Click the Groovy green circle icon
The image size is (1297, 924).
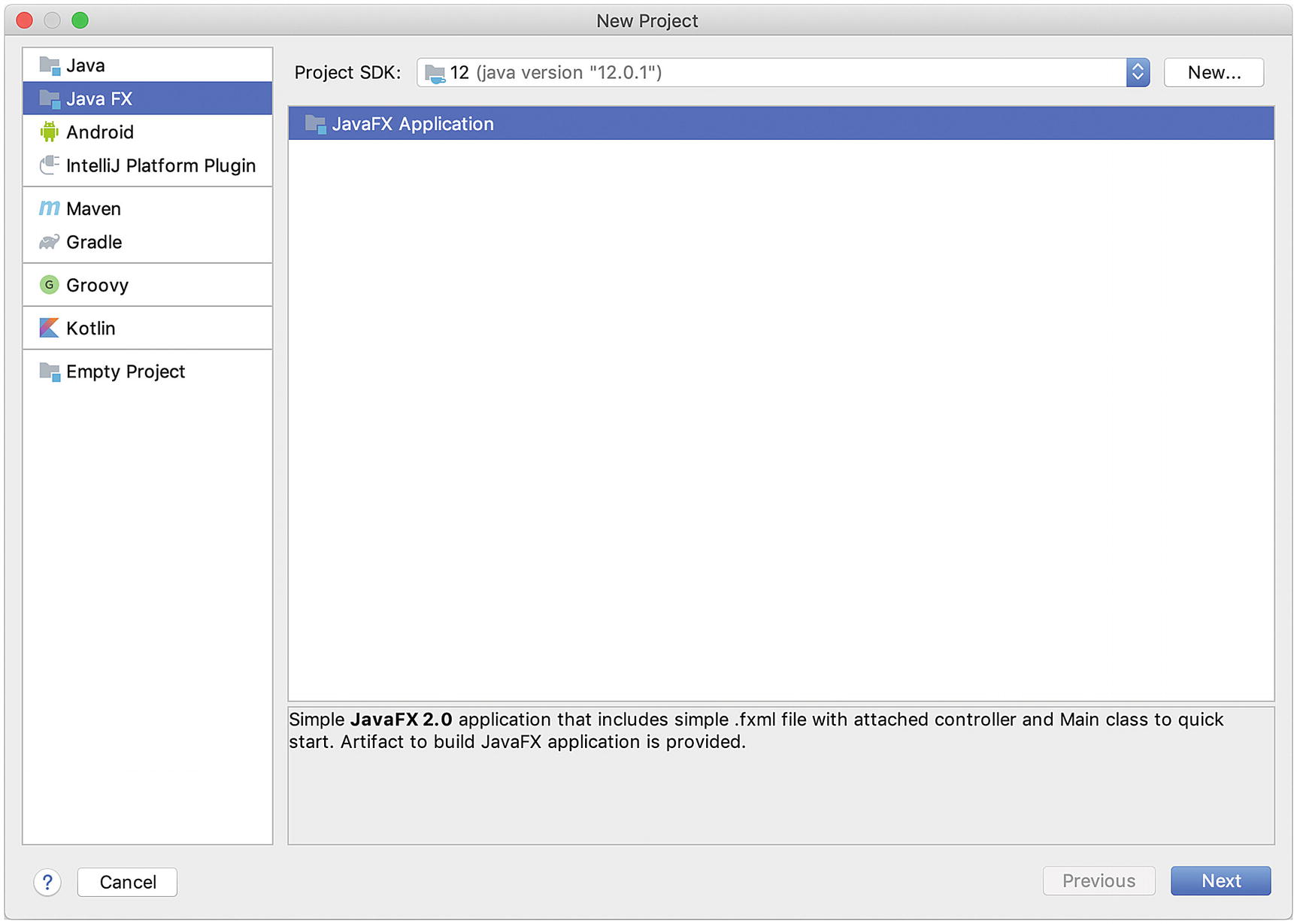(x=50, y=285)
